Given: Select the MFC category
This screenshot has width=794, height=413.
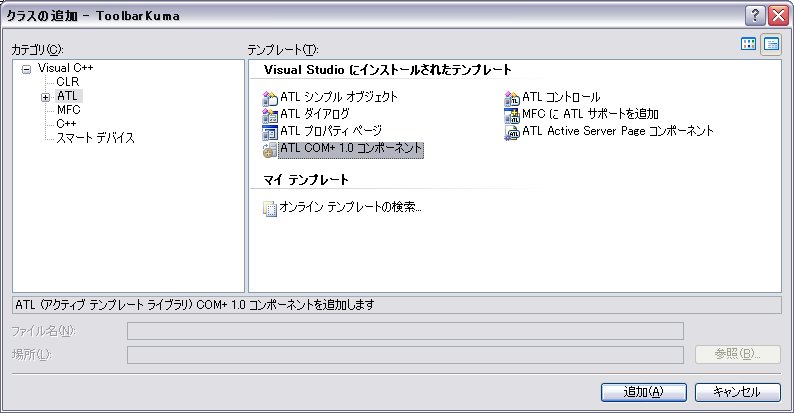Looking at the screenshot, I should [68, 110].
